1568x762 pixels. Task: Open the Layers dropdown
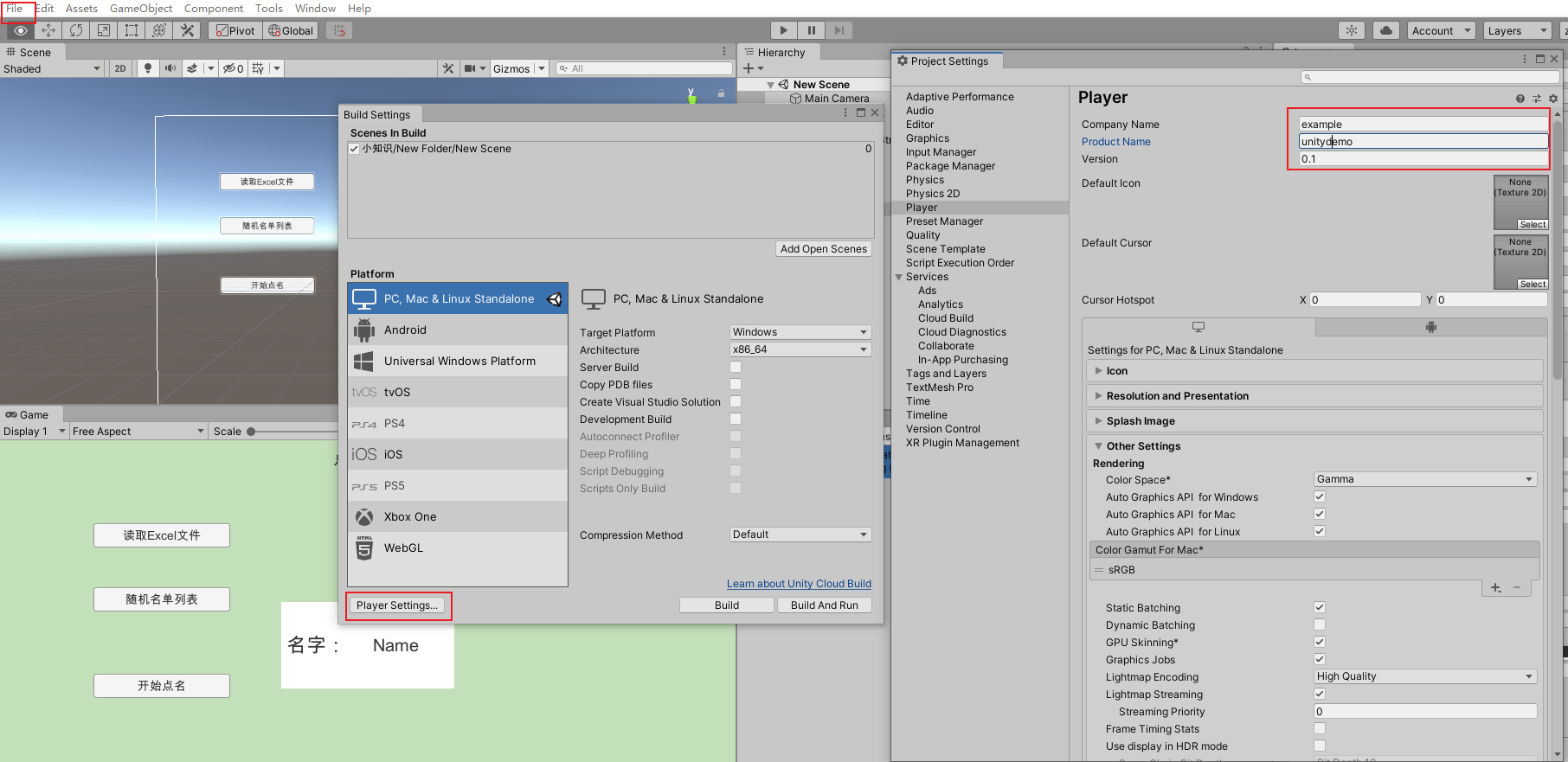(1517, 30)
